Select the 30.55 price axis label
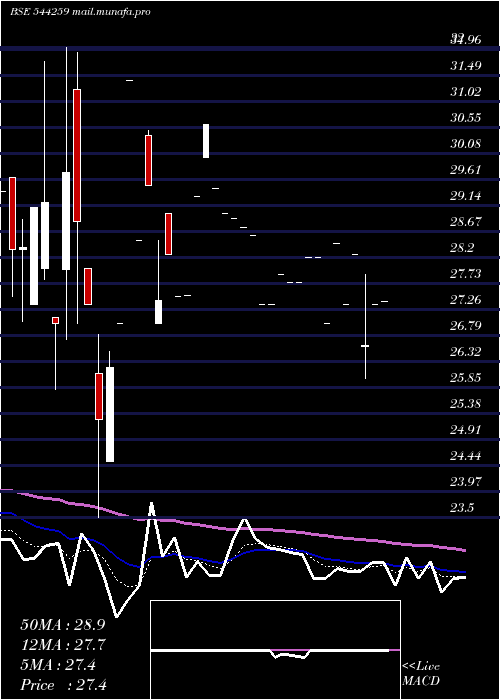The width and height of the screenshot is (500, 700). pyautogui.click(x=466, y=118)
